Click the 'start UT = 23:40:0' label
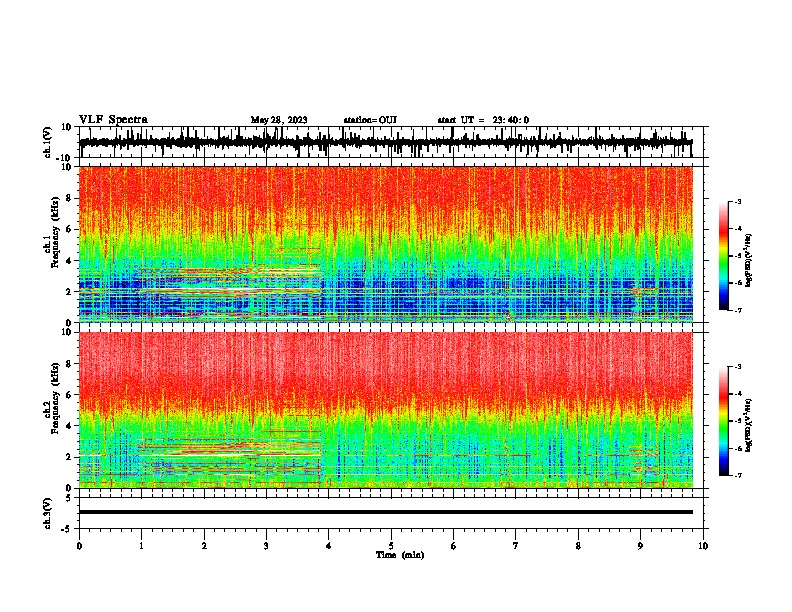The width and height of the screenshot is (792, 612). pos(483,120)
